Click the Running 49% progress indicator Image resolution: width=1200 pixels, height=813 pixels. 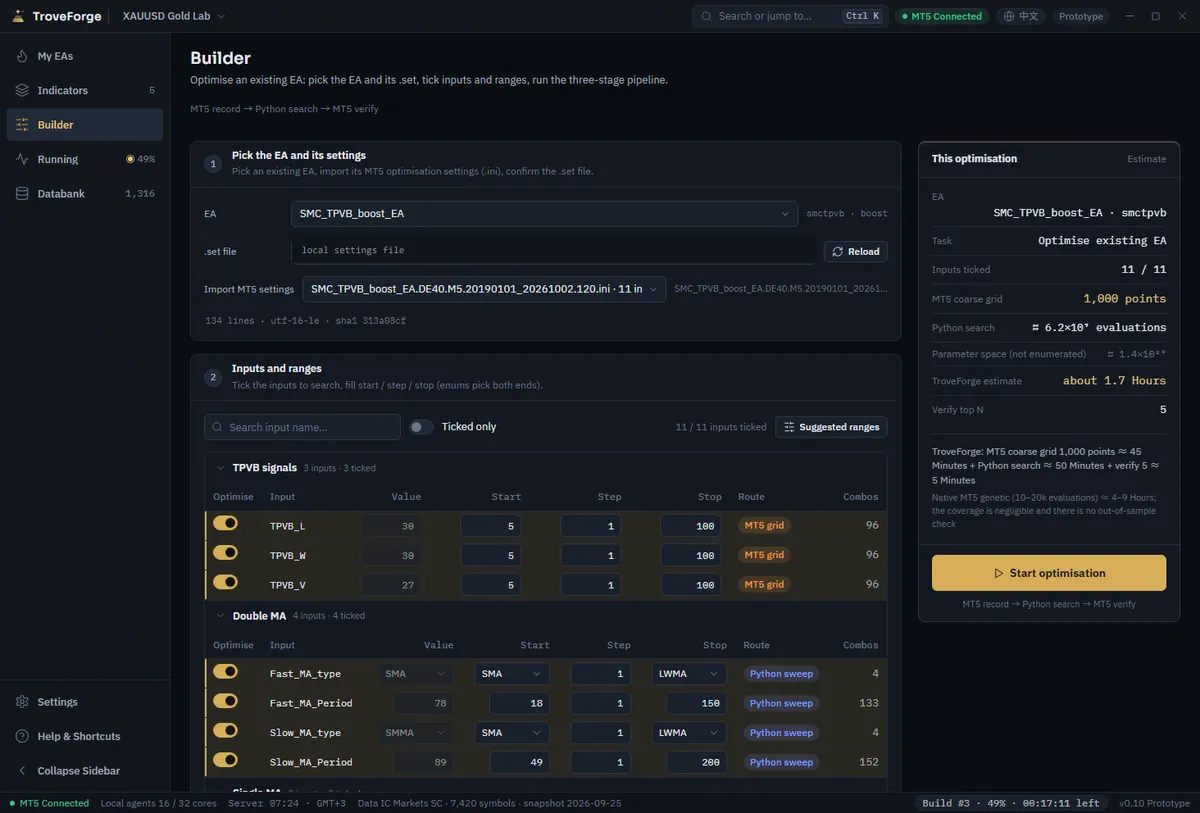coord(141,159)
